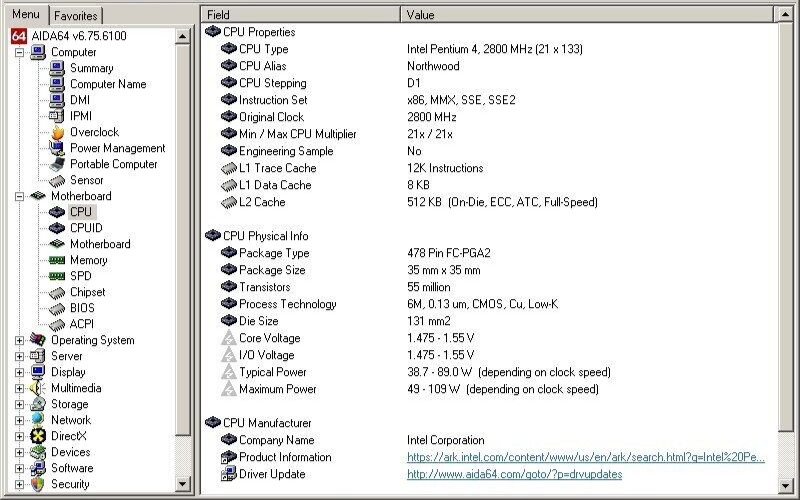Click the Storage drive icon
The width and height of the screenshot is (800, 500).
pos(38,404)
